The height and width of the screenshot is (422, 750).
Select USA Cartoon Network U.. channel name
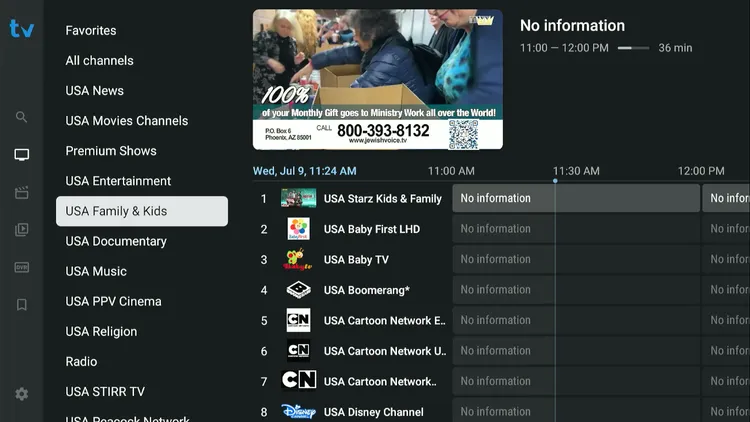385,351
